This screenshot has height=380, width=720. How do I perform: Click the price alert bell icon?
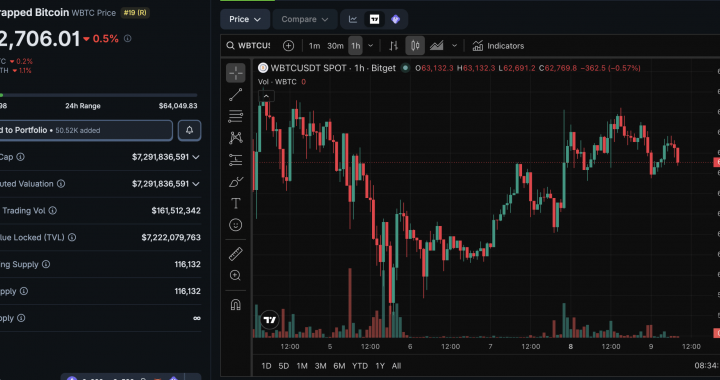click(189, 130)
